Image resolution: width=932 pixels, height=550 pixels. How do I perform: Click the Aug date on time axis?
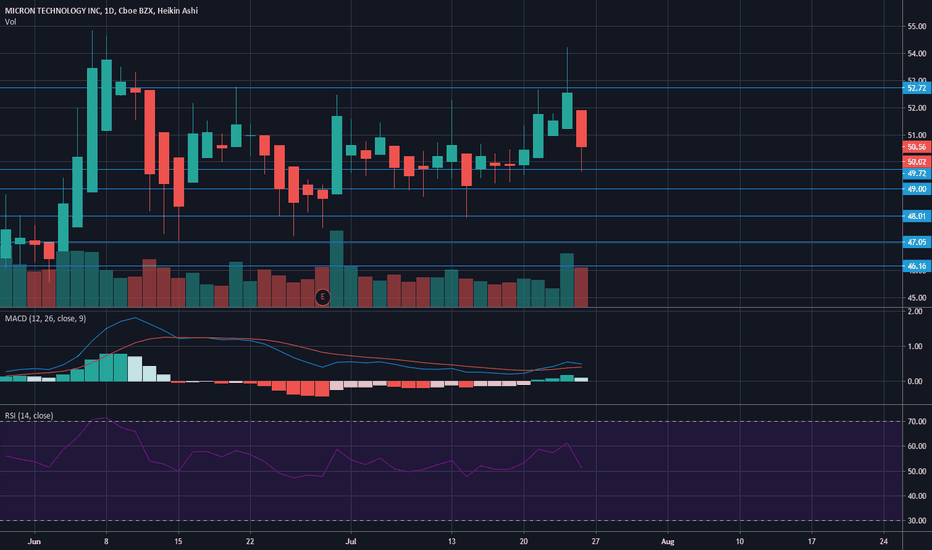coord(667,542)
